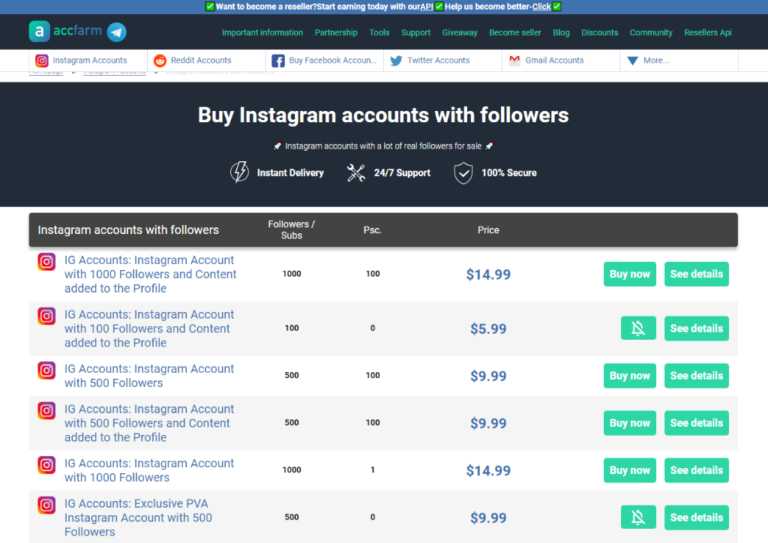Open 'Exclusive PVA Instagram Account with 500 Followers' link

coord(138,518)
